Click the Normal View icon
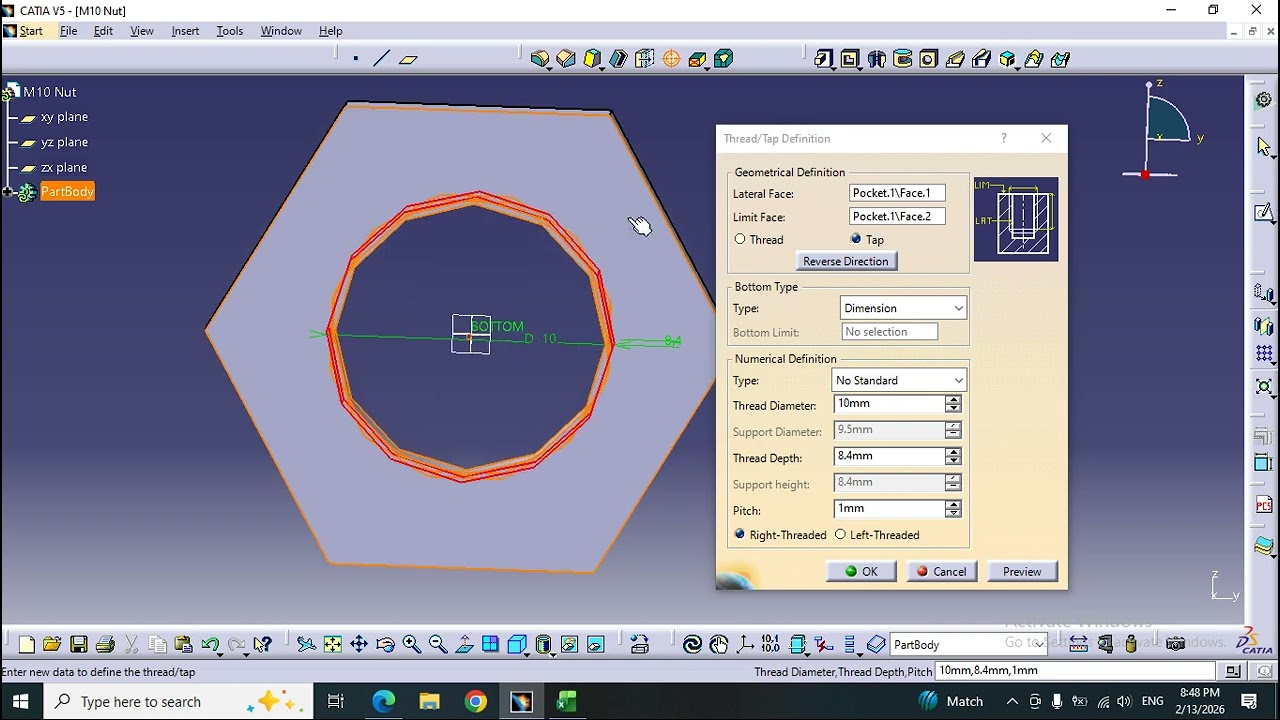 coord(464,645)
